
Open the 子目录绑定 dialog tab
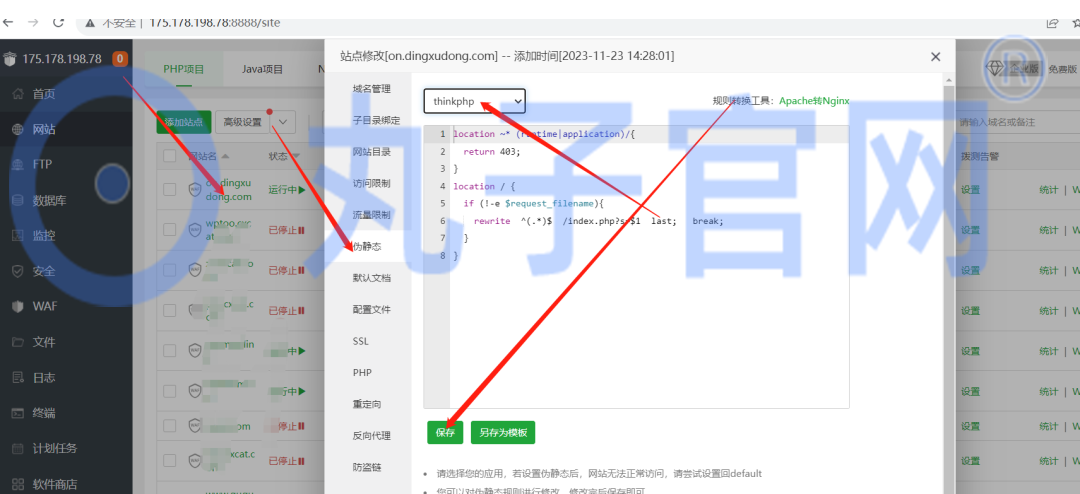point(376,120)
